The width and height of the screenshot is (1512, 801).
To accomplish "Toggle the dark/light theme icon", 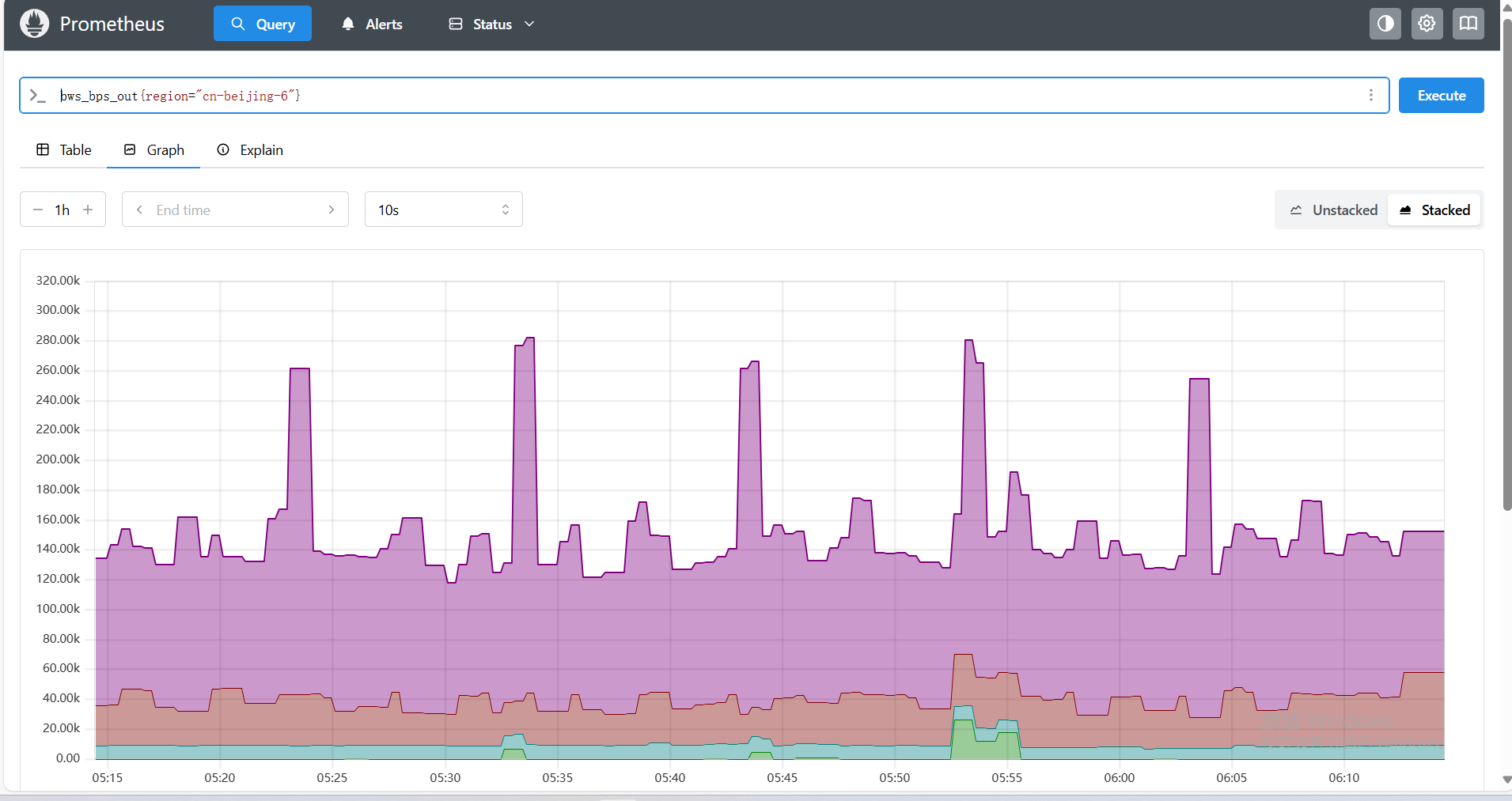I will pyautogui.click(x=1385, y=24).
